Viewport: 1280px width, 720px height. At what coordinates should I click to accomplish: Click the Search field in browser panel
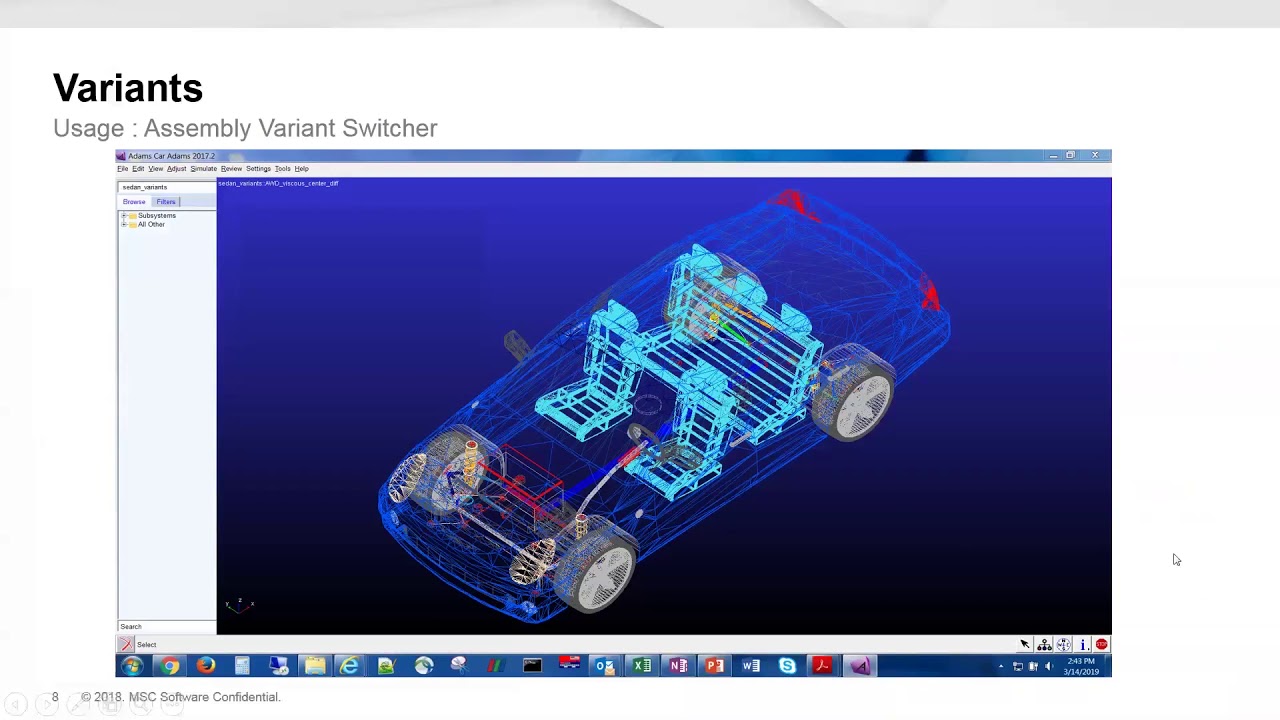[167, 627]
